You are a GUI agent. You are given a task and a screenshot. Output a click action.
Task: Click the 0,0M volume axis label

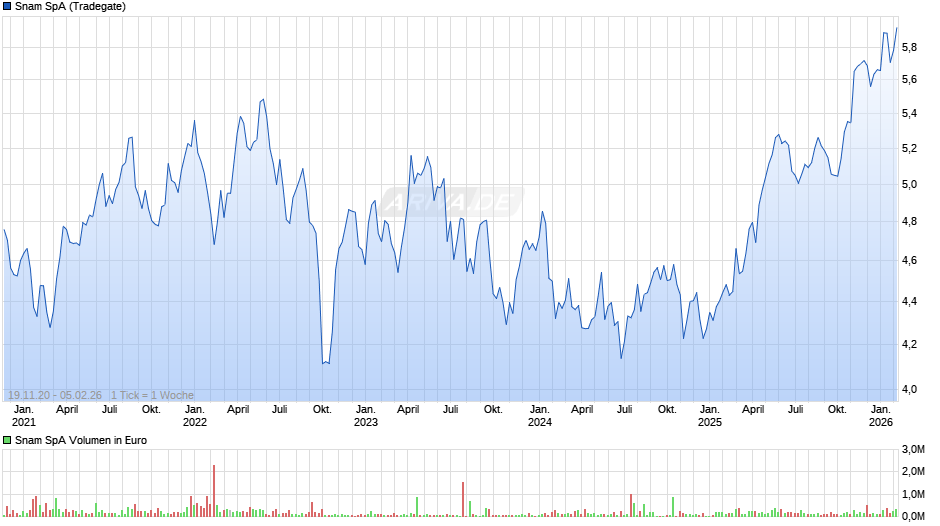click(913, 516)
